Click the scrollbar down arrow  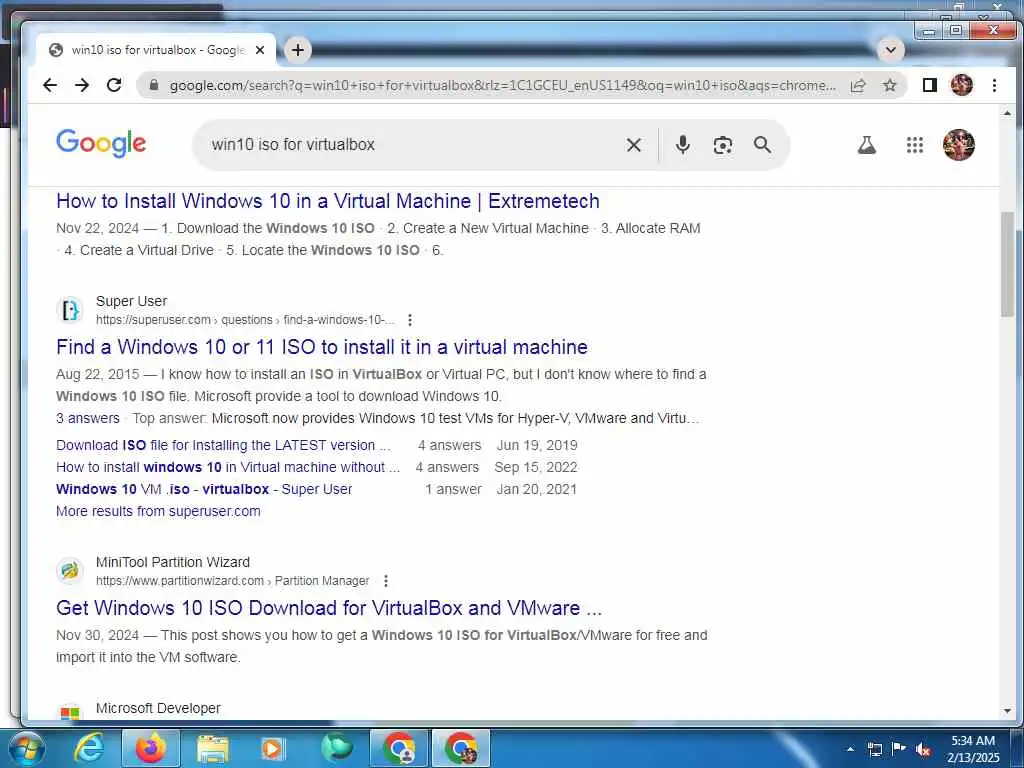pos(1007,711)
